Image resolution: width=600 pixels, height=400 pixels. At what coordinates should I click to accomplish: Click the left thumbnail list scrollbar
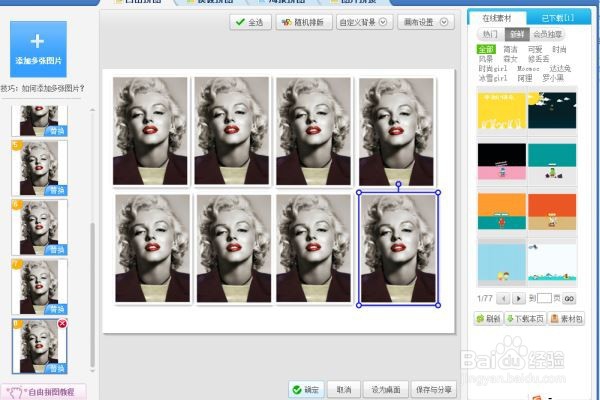[92, 295]
